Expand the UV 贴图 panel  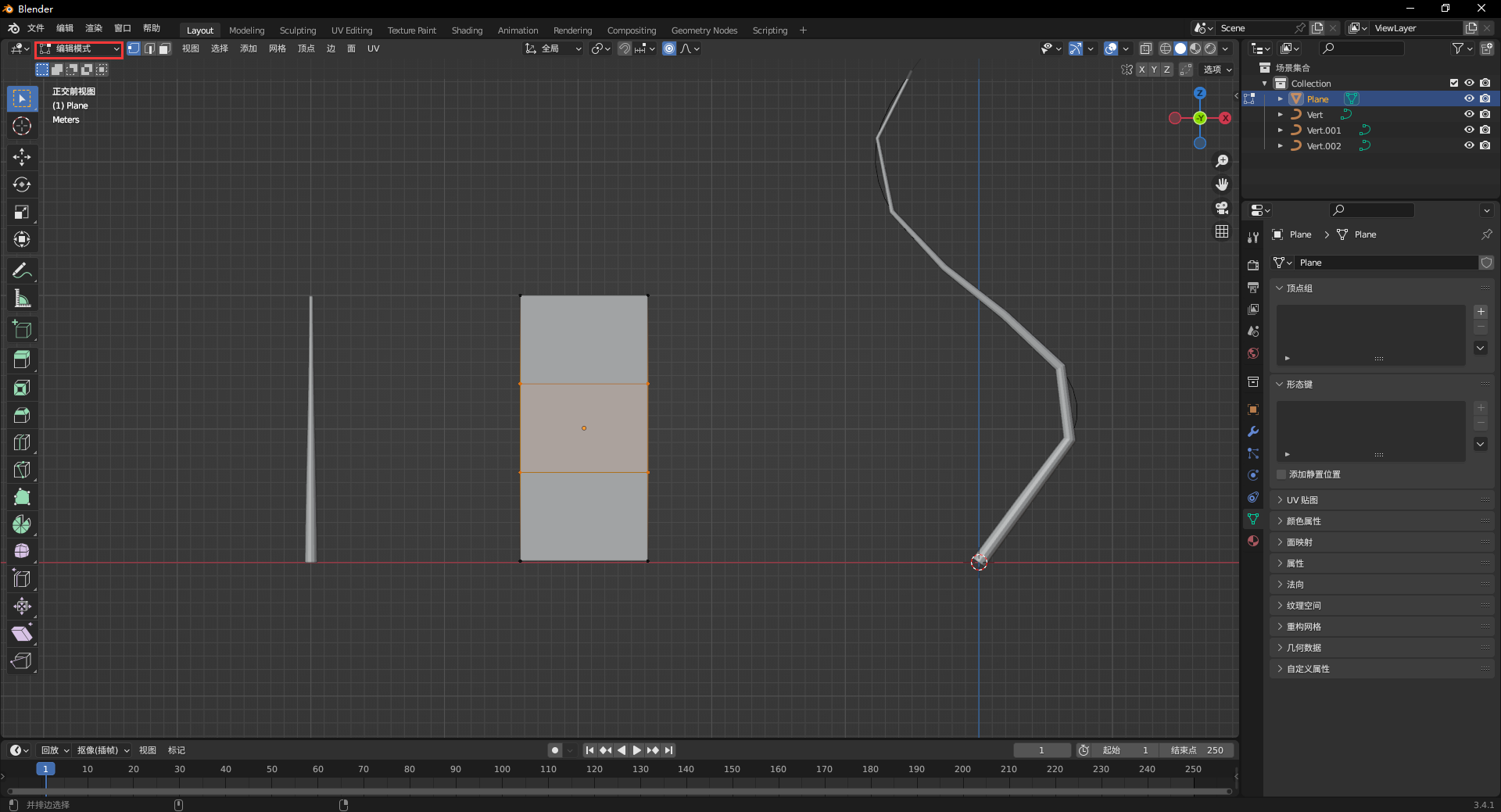click(1302, 500)
